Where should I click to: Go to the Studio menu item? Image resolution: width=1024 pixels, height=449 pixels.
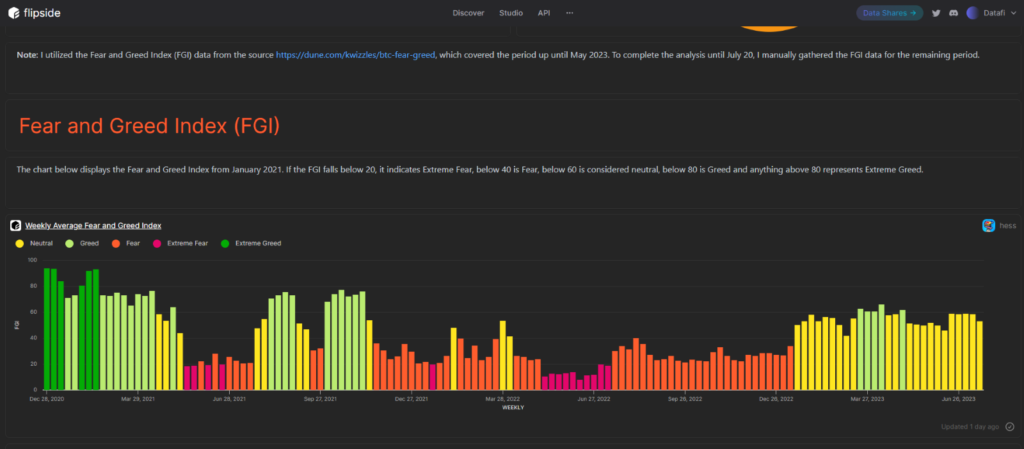[x=511, y=13]
